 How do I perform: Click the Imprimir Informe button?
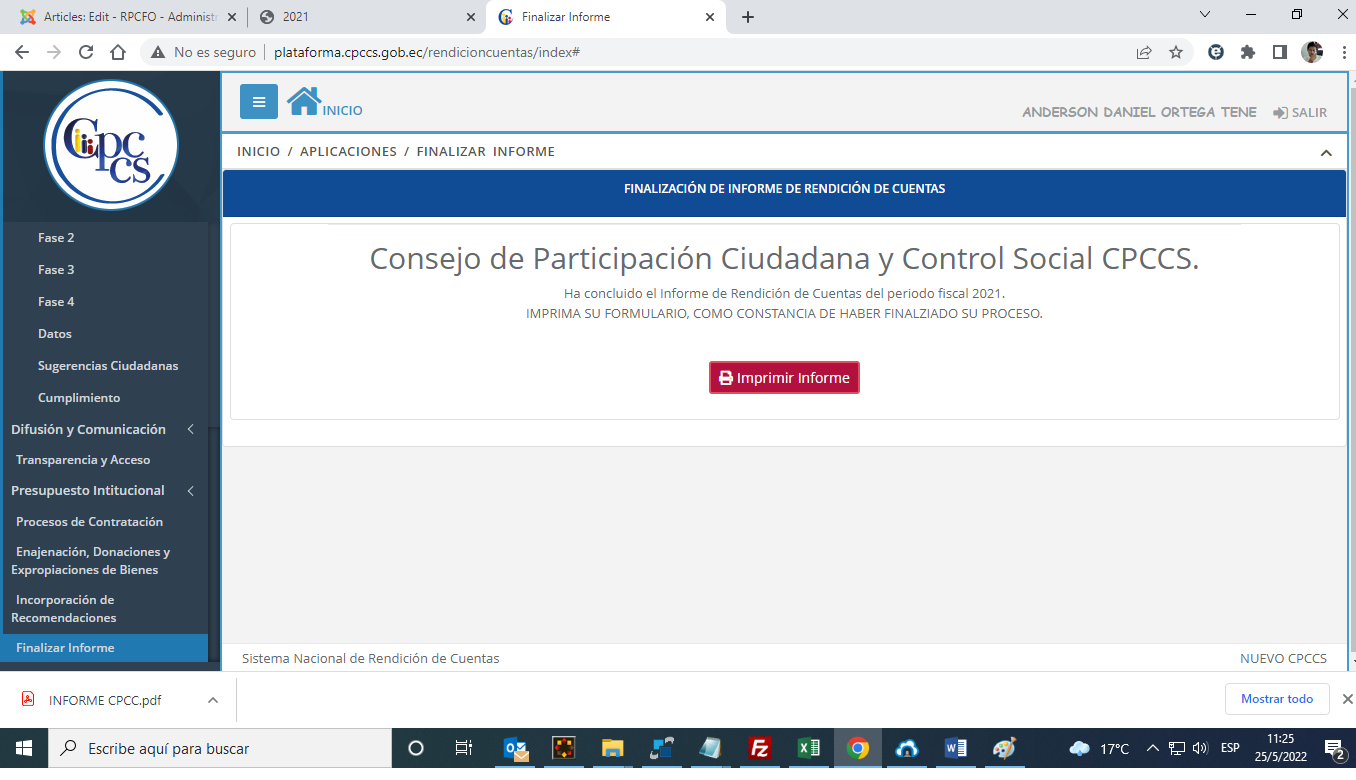point(784,378)
